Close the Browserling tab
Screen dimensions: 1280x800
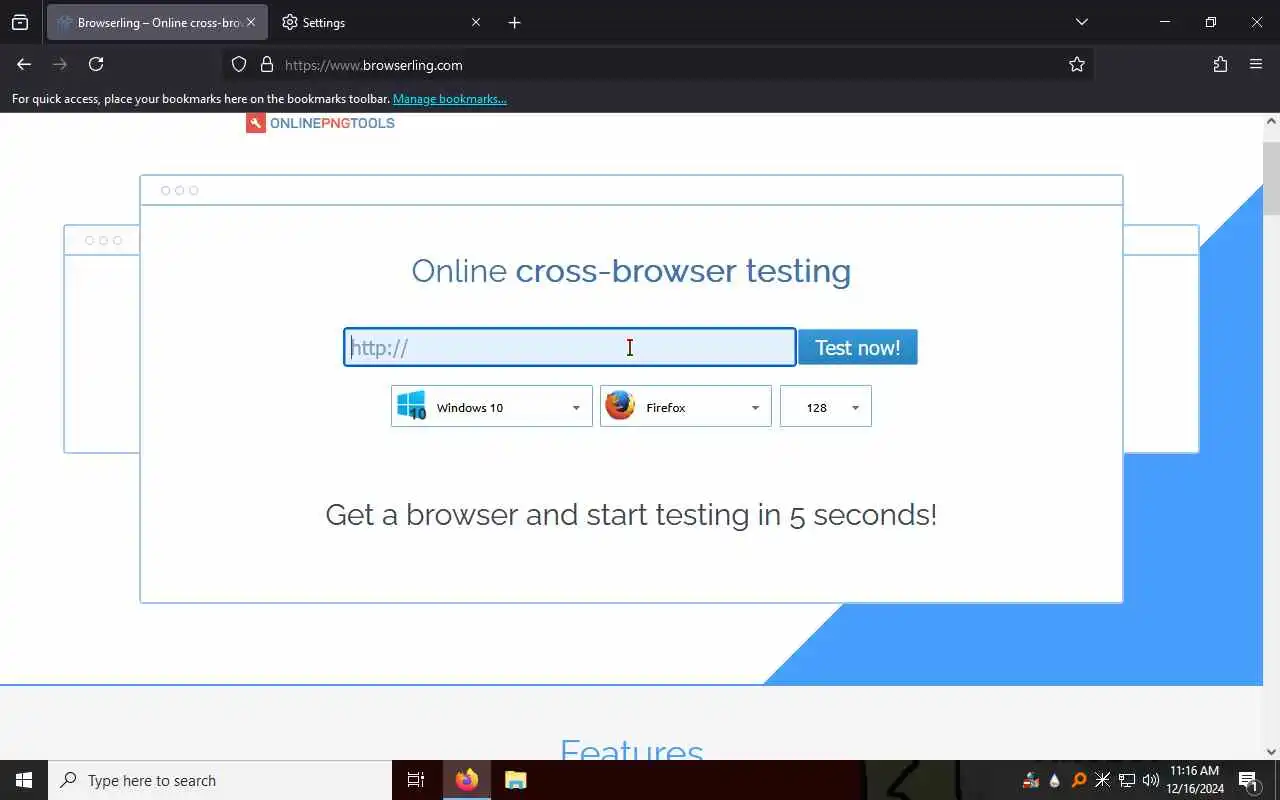click(x=251, y=22)
